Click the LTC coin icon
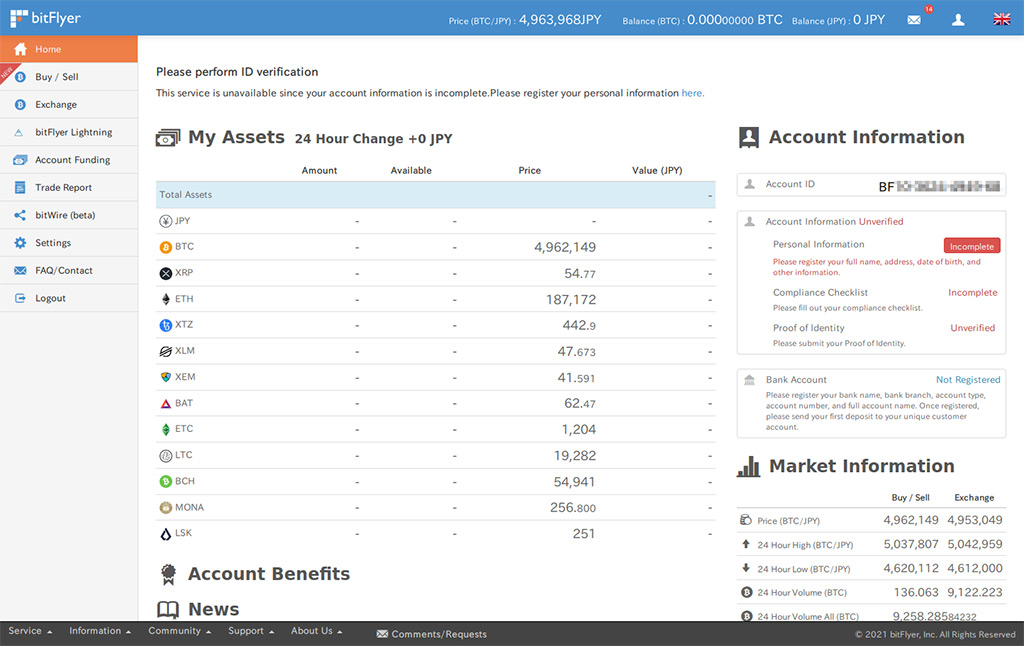 click(x=166, y=456)
